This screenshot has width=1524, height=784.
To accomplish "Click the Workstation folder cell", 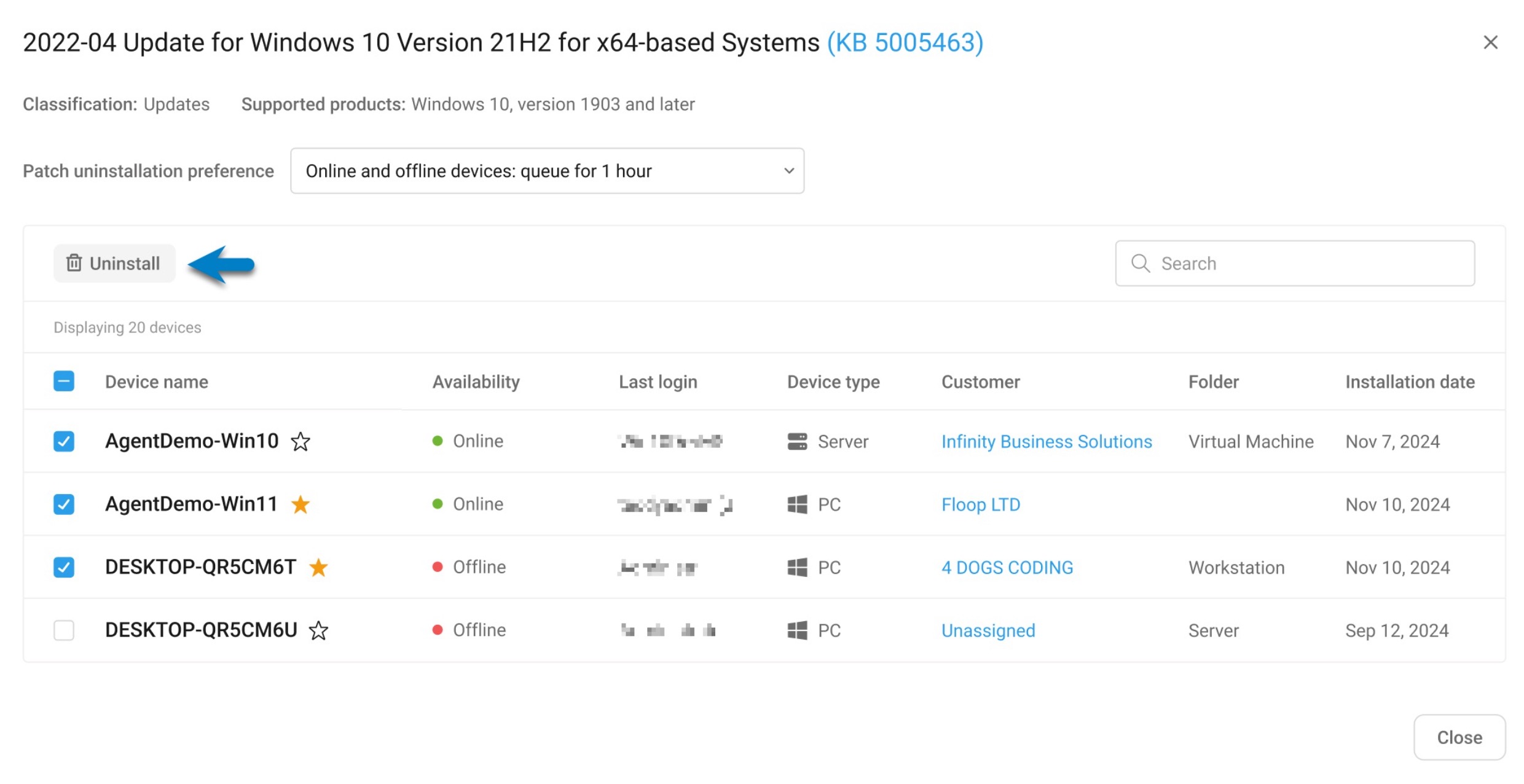I will click(1236, 568).
